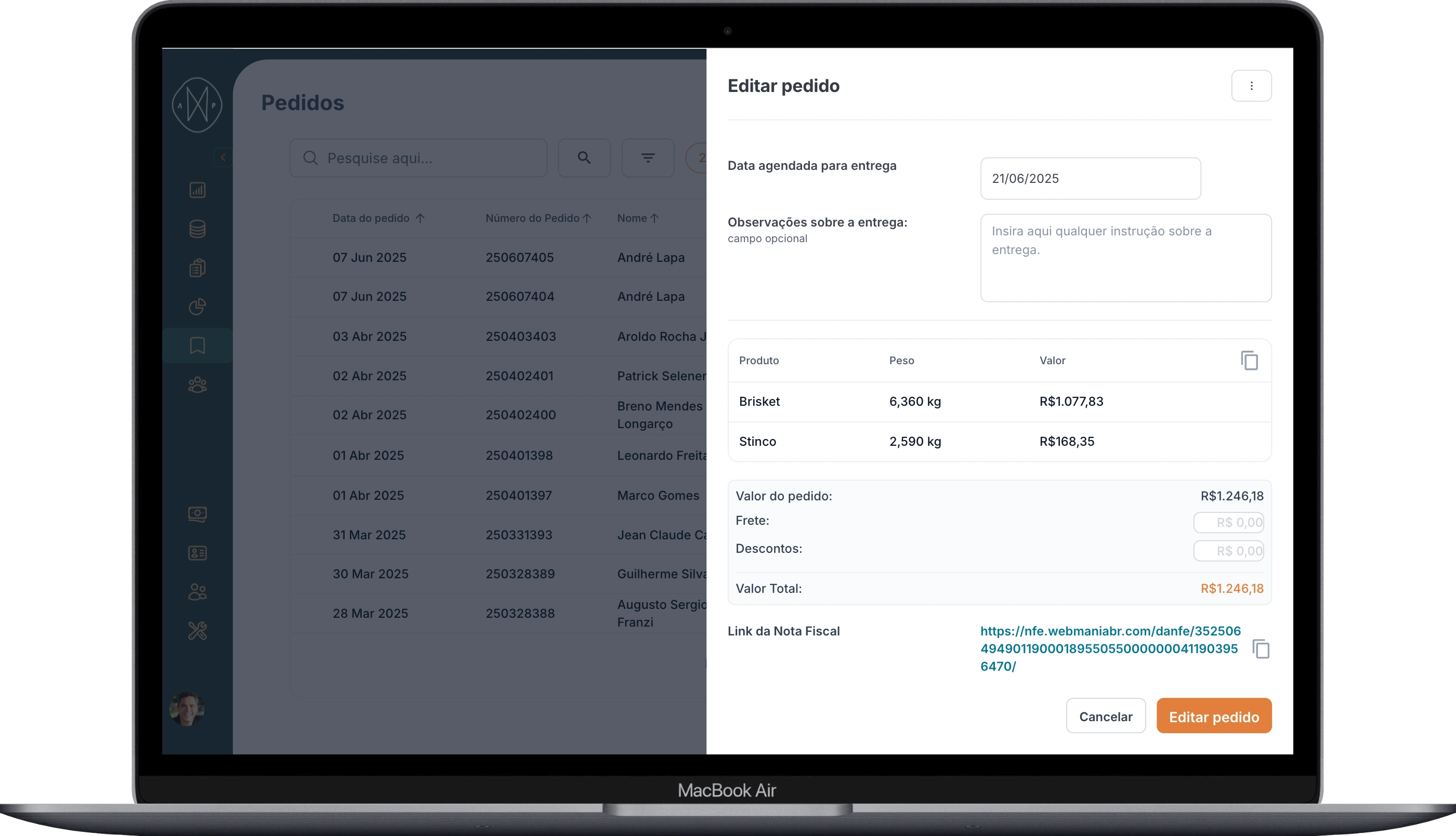Open order 250403403 of Aroldo Rocha

(498, 337)
